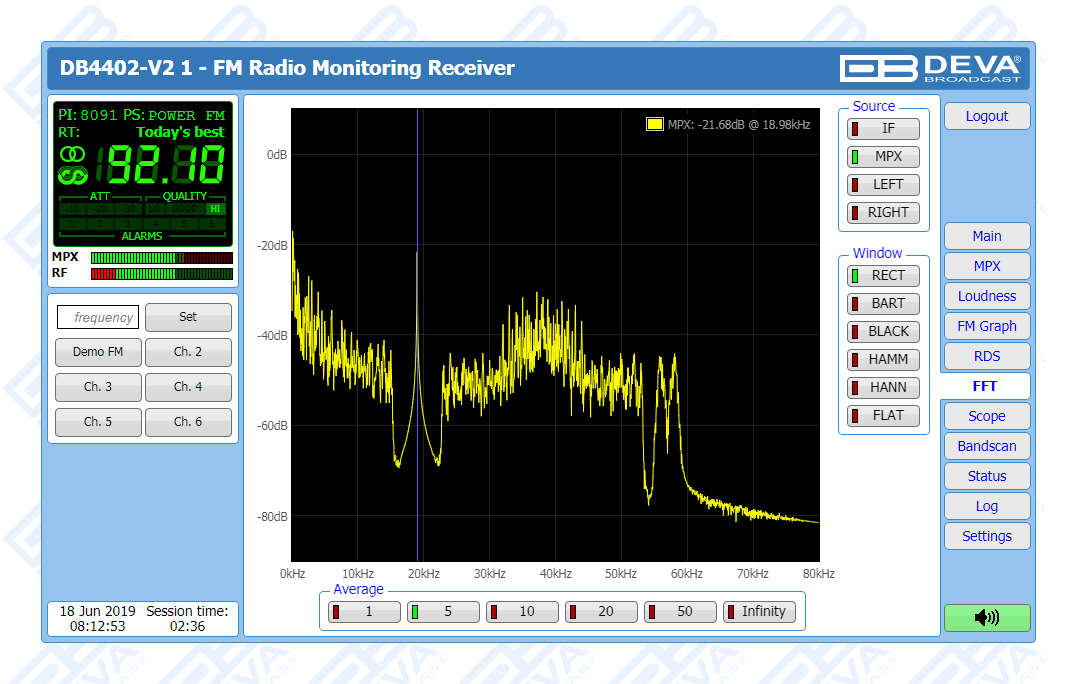Screen dimensions: 1077x684
Task: Click the yellow MPX legend swatch
Action: pos(655,125)
